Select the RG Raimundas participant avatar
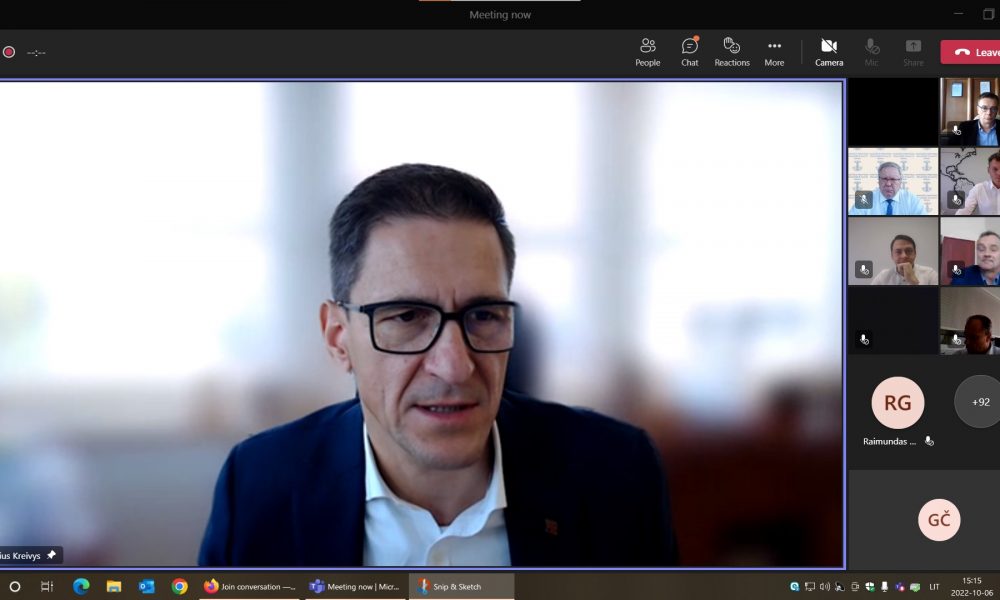Viewport: 1000px width, 600px height. click(897, 402)
